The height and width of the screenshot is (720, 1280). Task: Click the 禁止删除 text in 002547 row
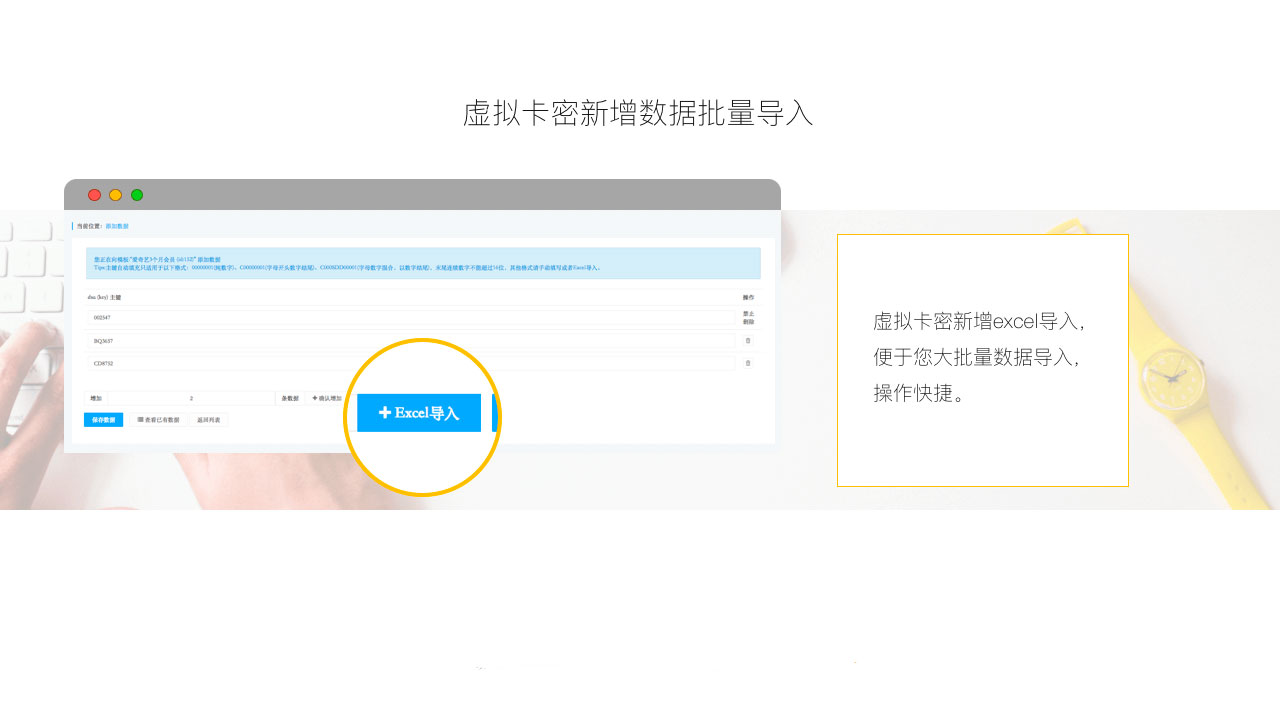click(748, 318)
